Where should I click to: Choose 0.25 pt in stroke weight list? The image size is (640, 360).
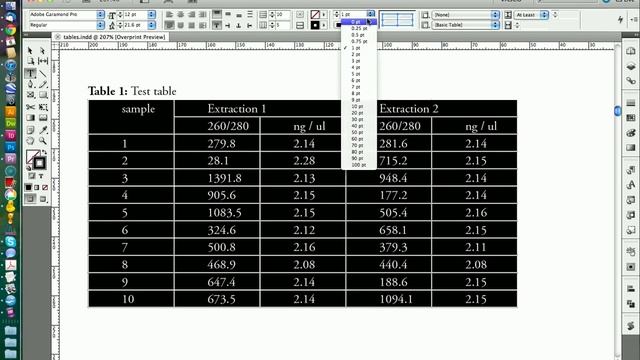359,28
